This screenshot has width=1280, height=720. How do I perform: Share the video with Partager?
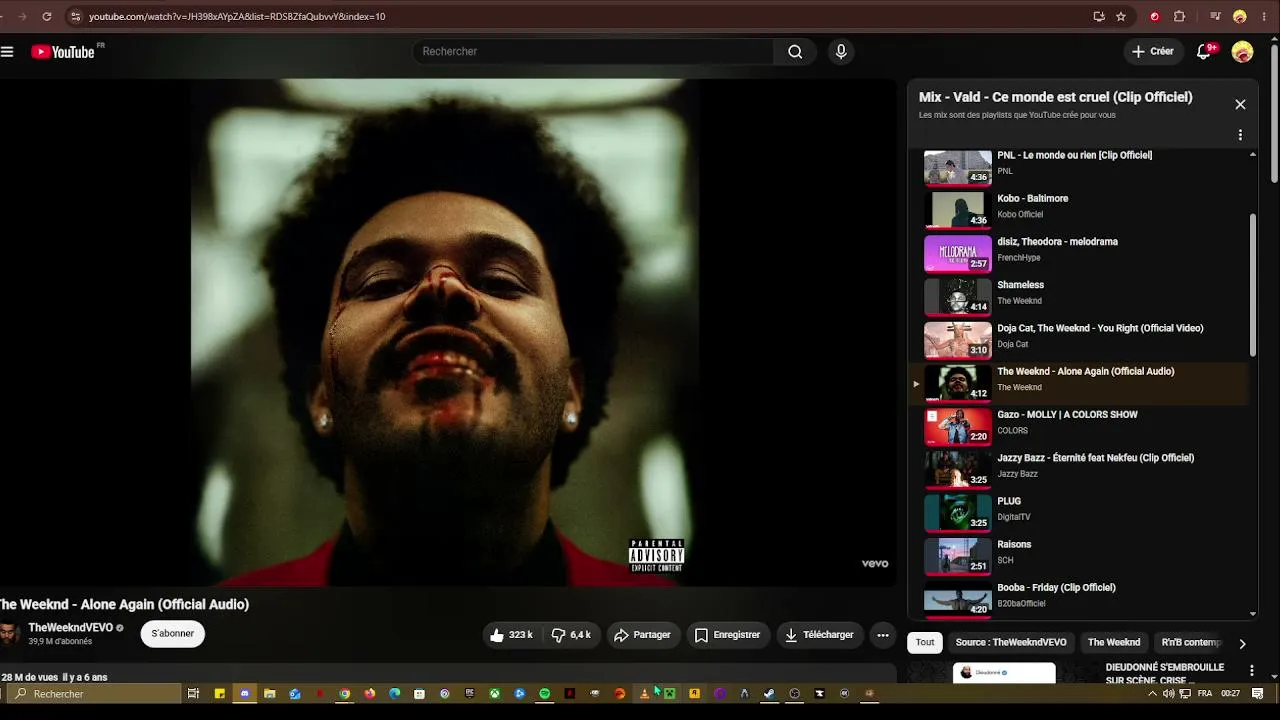tap(642, 635)
